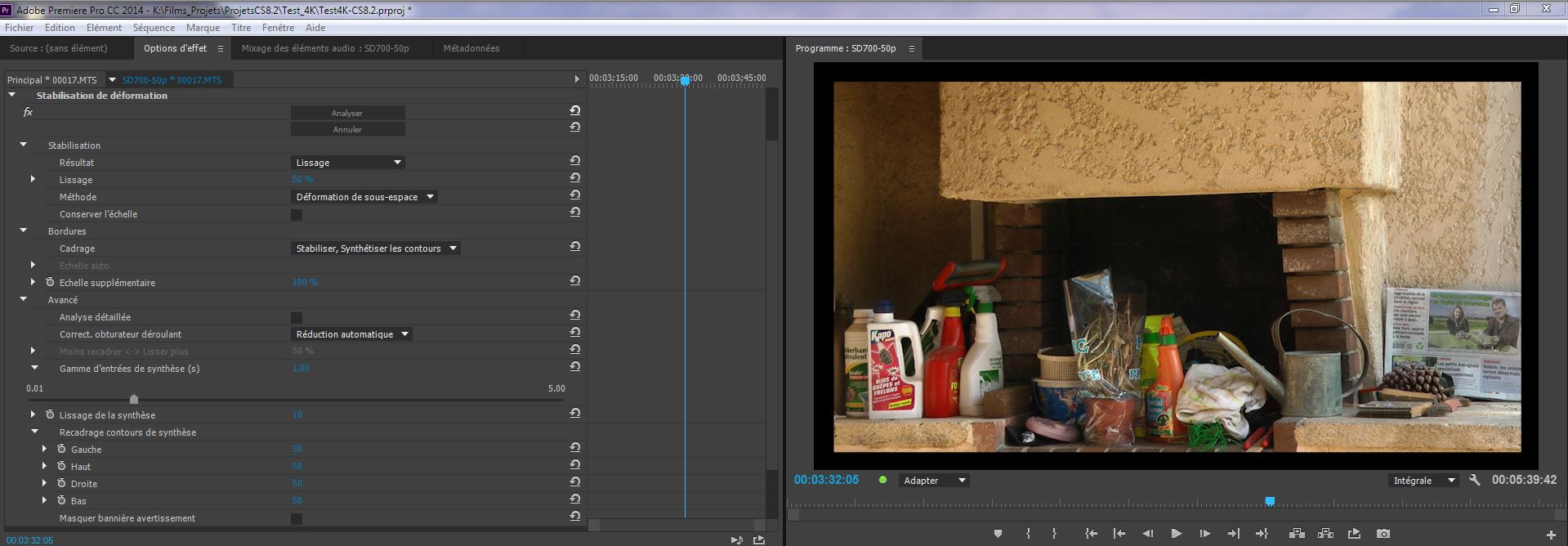Click the Extract button in Program monitor
1568x546 pixels.
click(x=1325, y=534)
